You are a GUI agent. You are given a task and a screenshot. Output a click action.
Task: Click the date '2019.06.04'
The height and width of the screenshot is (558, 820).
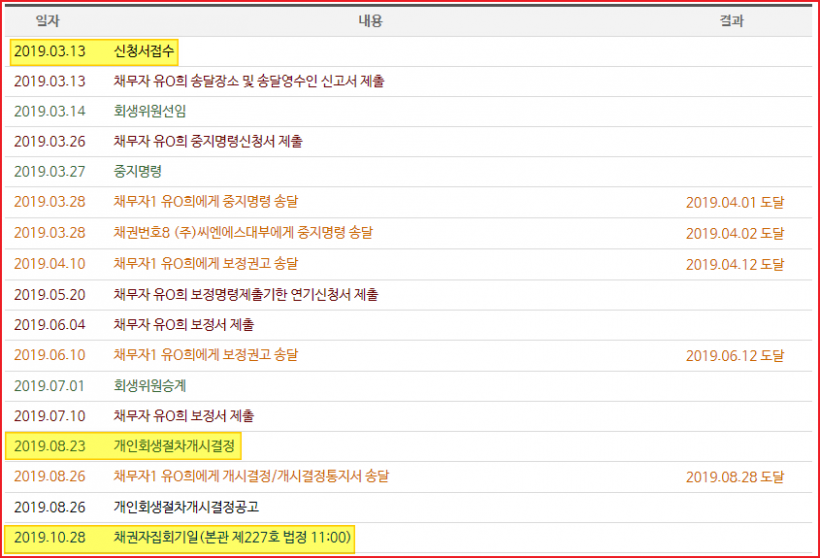[50, 325]
